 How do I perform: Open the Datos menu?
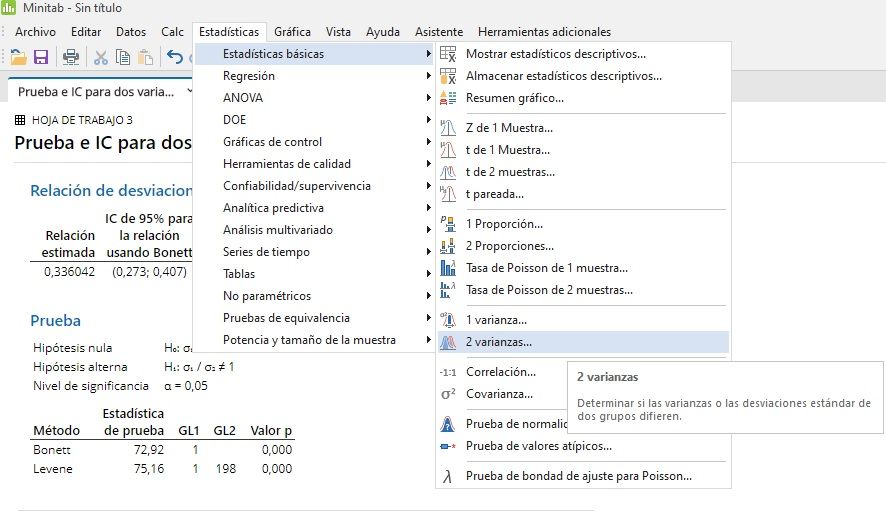click(131, 32)
